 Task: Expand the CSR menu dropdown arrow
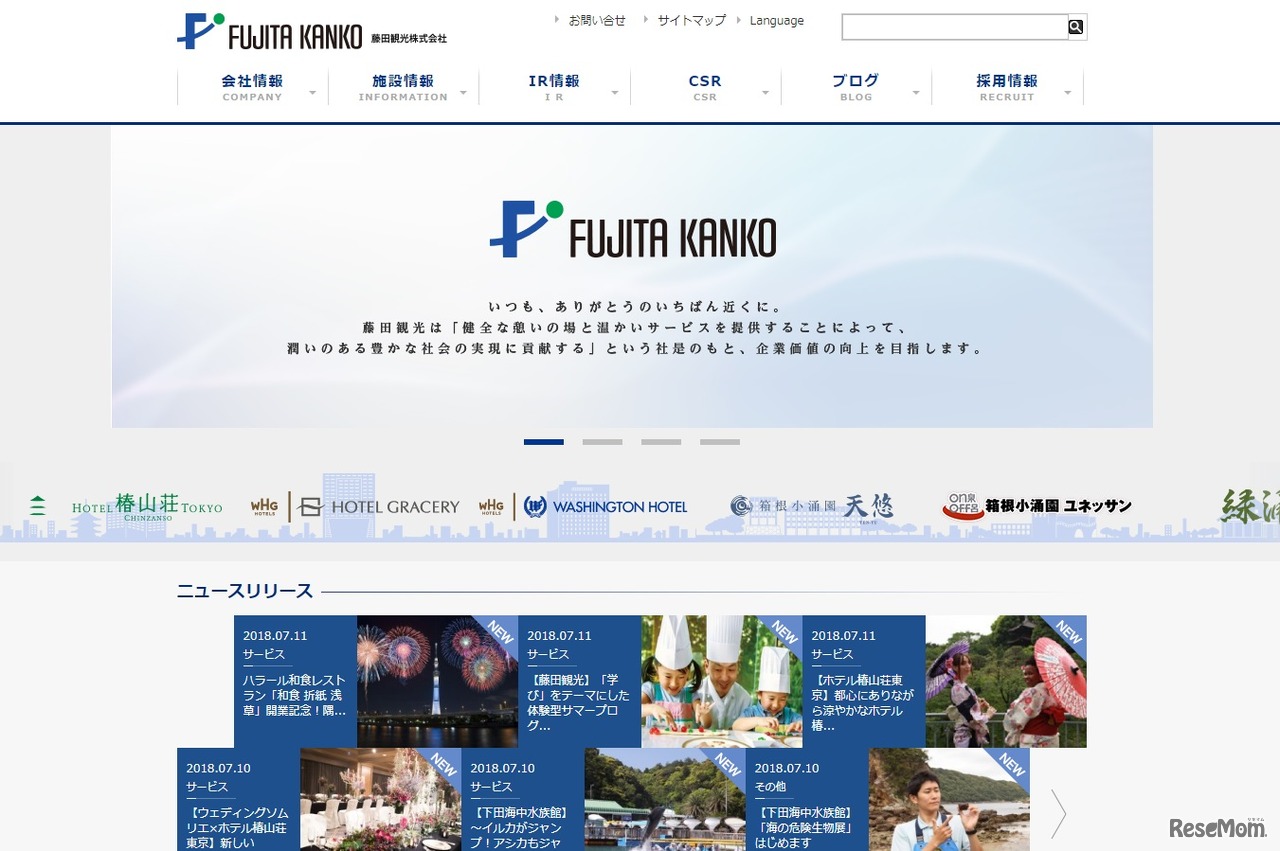[x=765, y=93]
